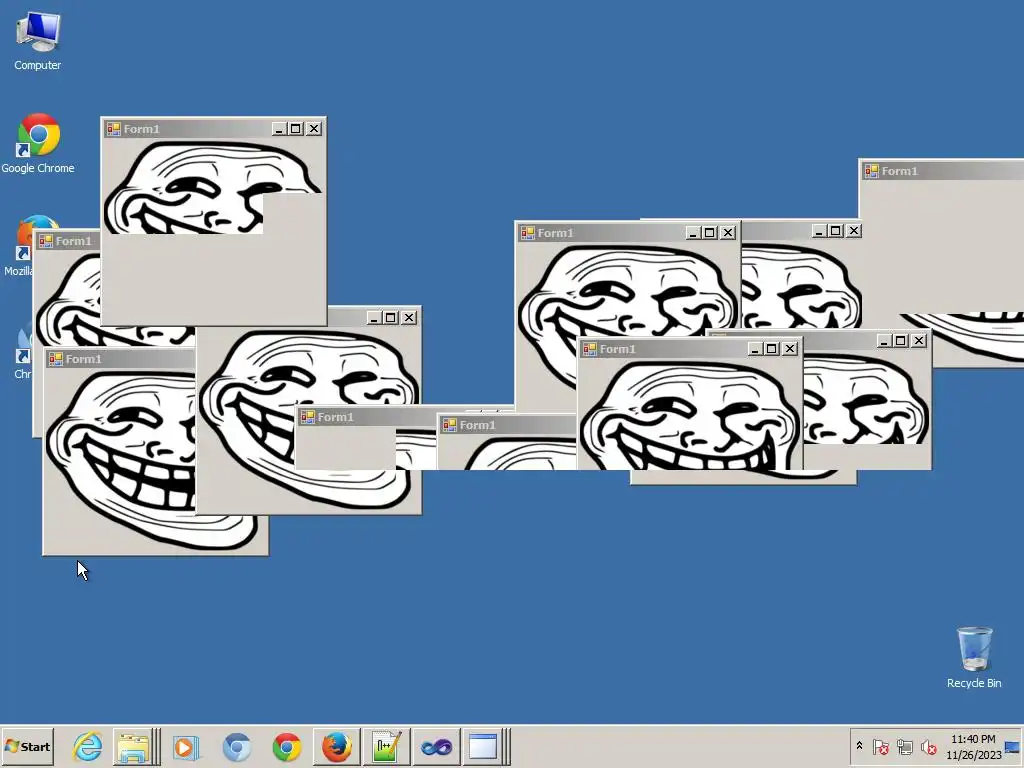The image size is (1024, 768).
Task: Click the title bar of Form1 covering the Mozilla icon
Action: (x=68, y=241)
